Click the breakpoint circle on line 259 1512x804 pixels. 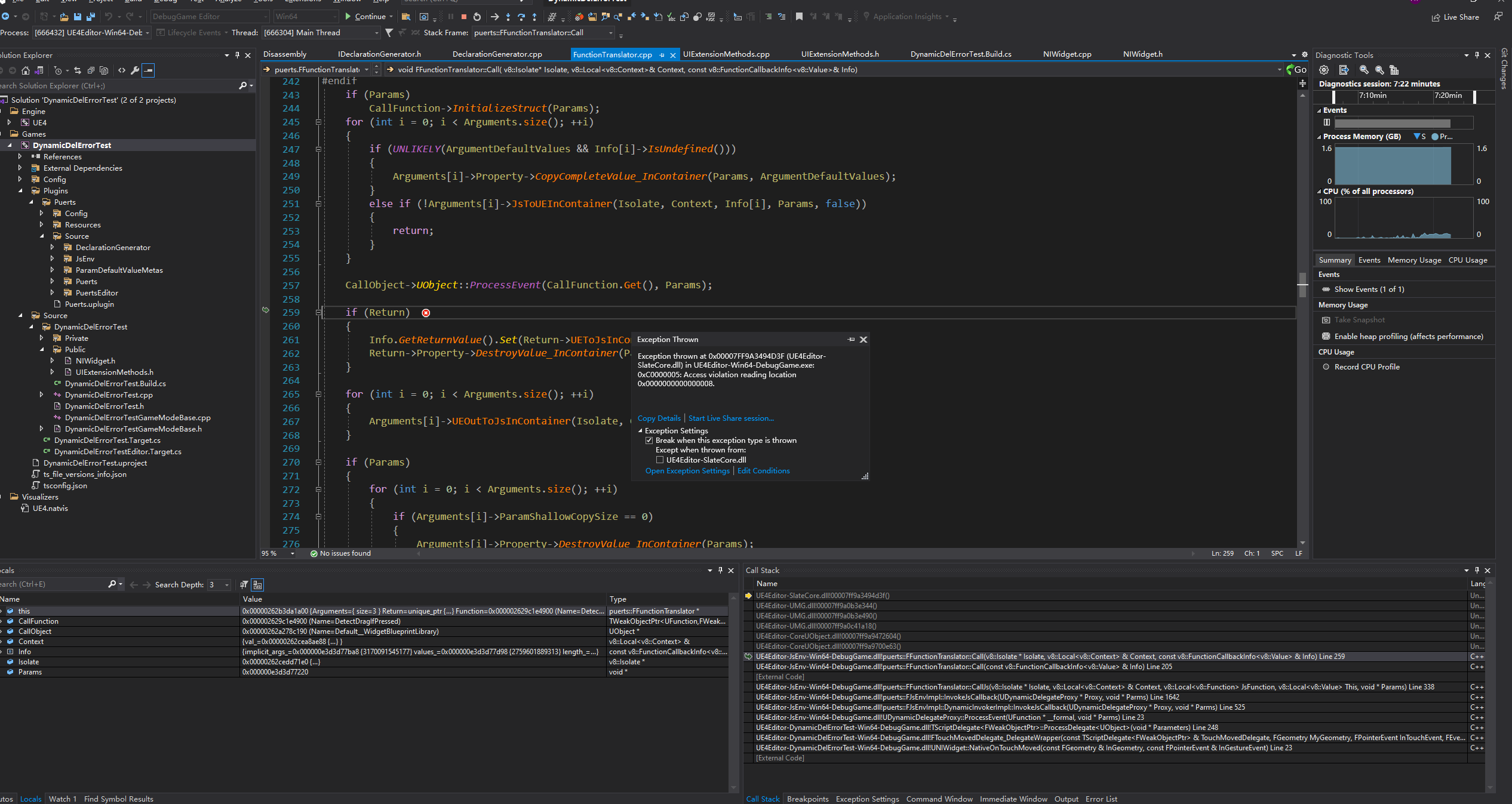coord(426,312)
